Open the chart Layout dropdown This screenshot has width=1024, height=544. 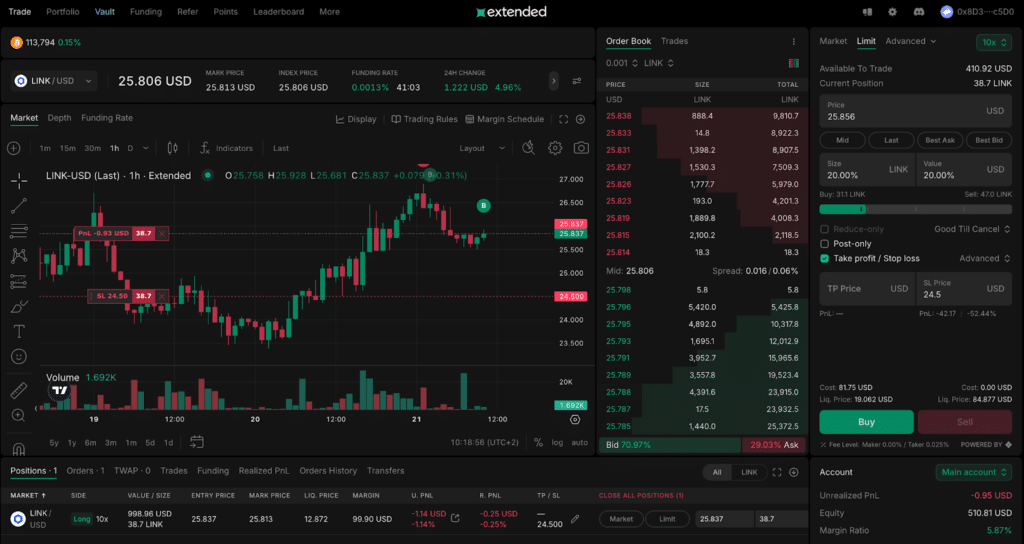coord(482,148)
